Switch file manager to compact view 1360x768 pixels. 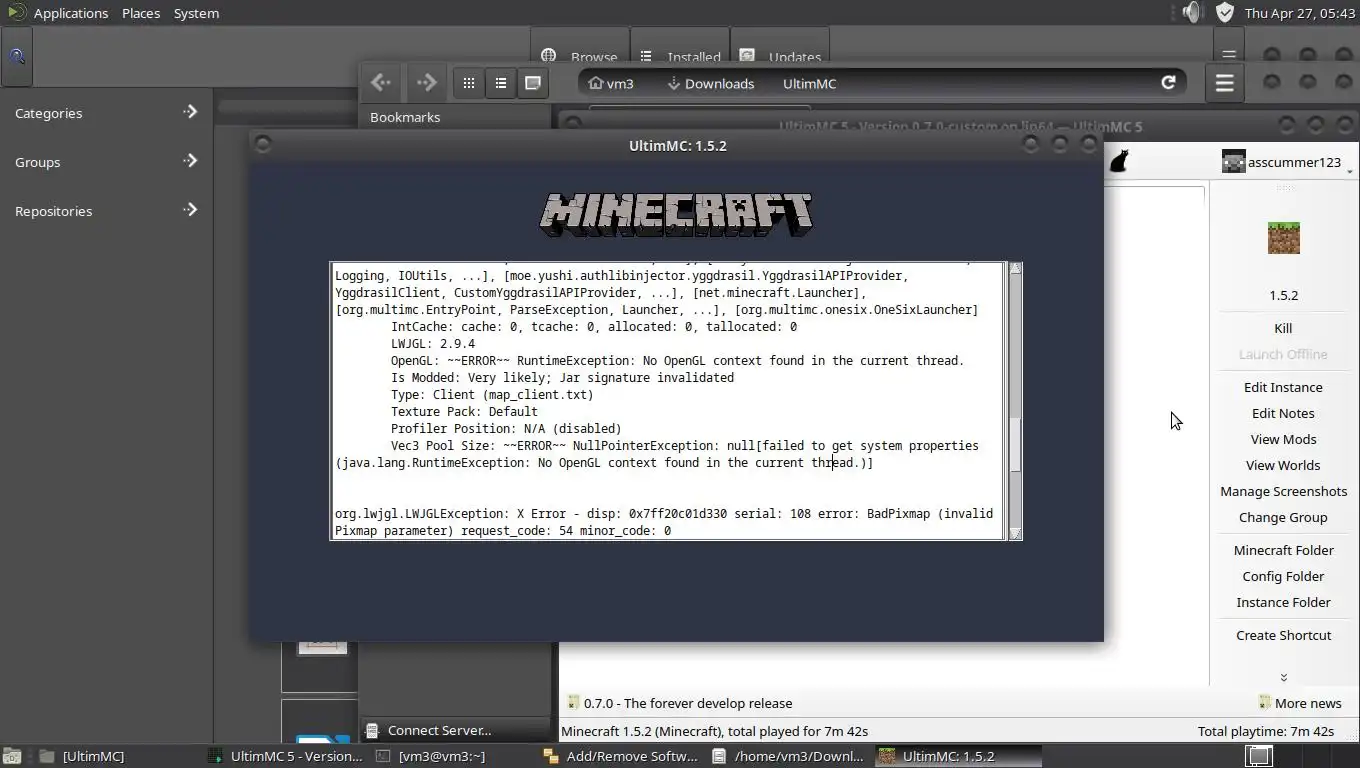(532, 83)
